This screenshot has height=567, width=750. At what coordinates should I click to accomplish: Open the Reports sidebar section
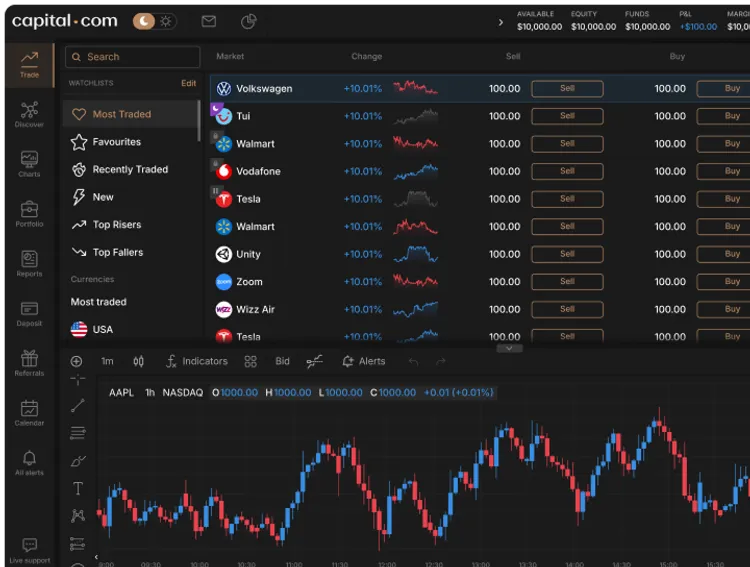click(29, 264)
